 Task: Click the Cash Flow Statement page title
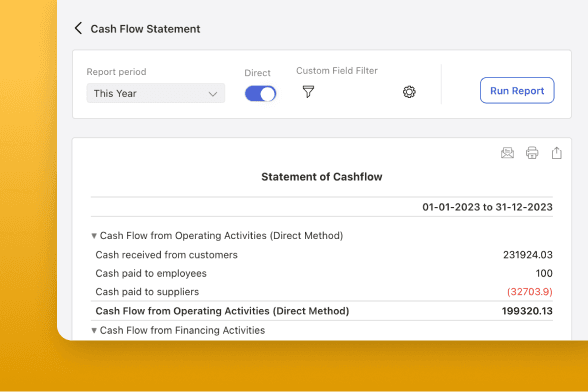pyautogui.click(x=146, y=29)
